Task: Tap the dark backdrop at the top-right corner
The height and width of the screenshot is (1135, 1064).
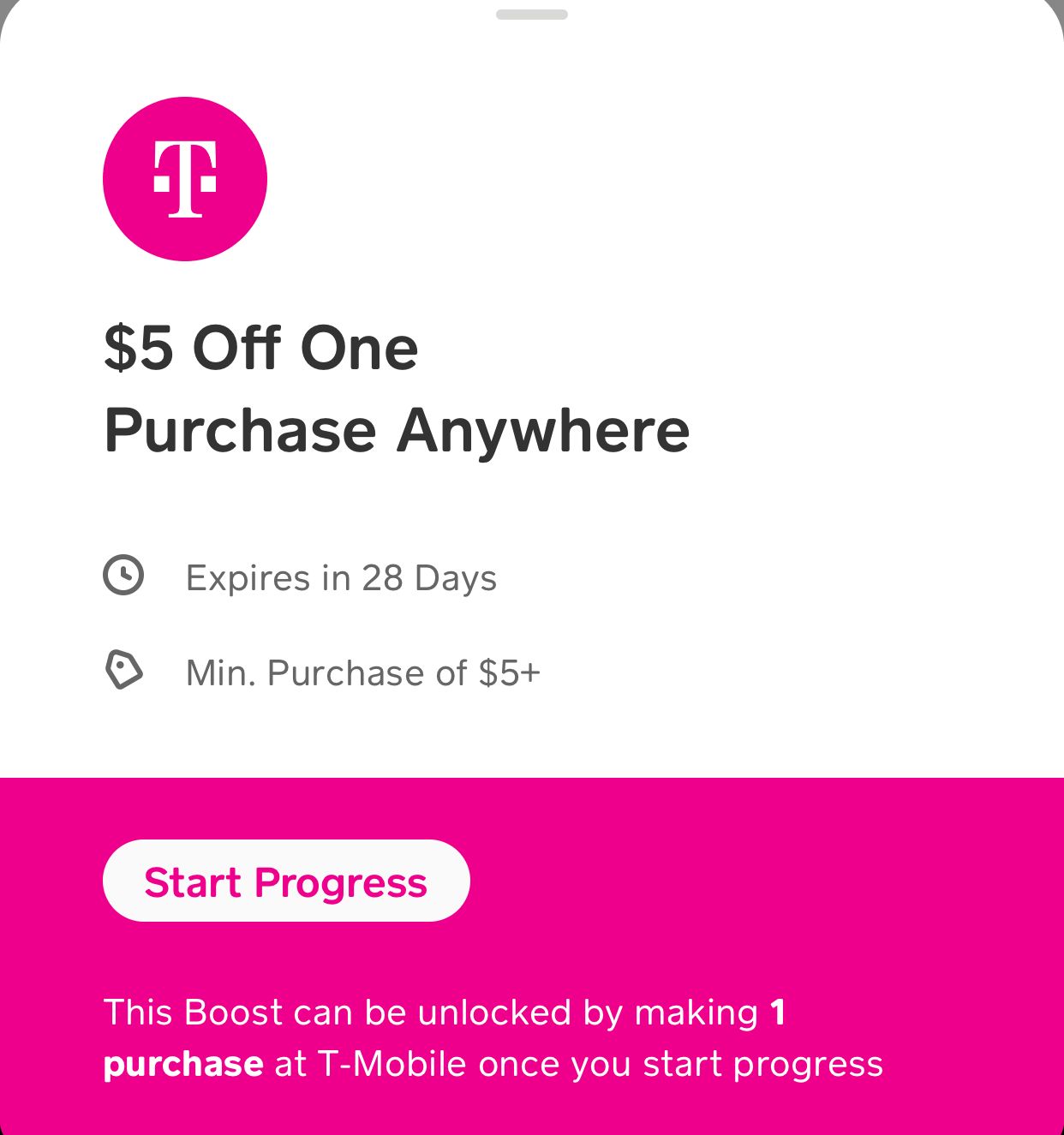Action: (x=1059, y=5)
